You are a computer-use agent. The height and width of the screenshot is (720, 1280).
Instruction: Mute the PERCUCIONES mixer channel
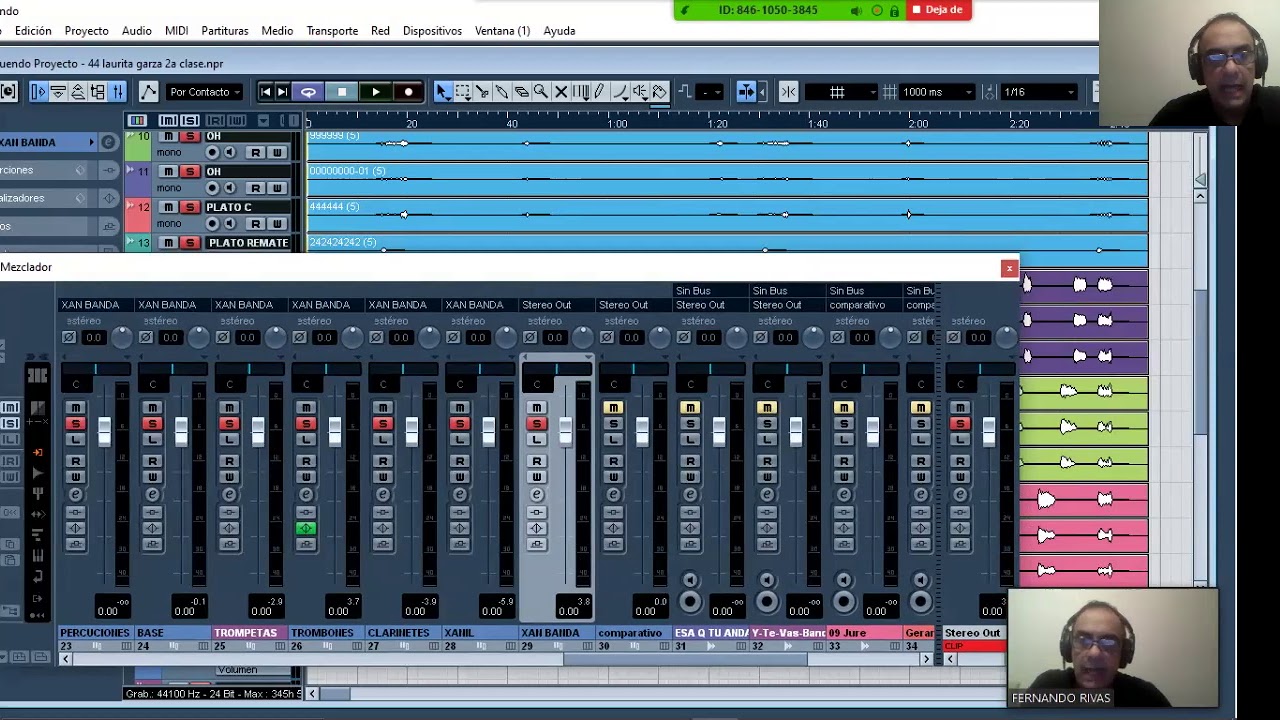pos(75,408)
